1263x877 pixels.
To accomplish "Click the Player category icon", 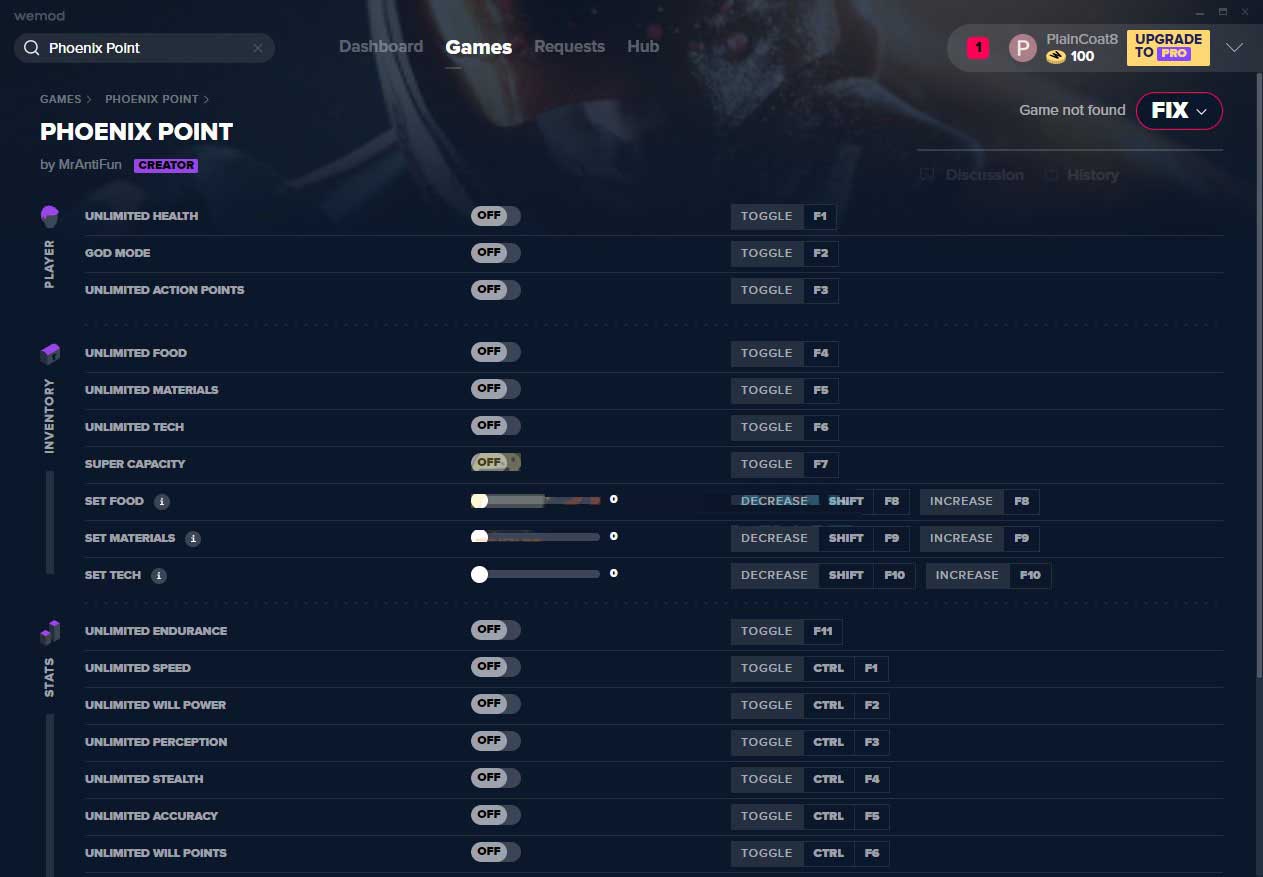I will tap(49, 216).
